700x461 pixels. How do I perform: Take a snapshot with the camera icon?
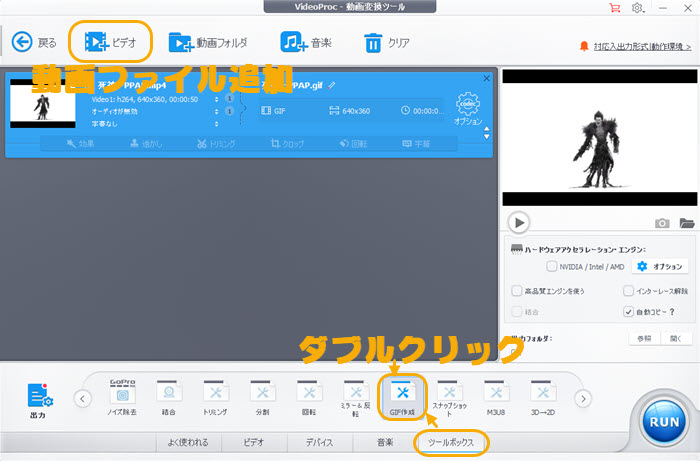tap(662, 223)
